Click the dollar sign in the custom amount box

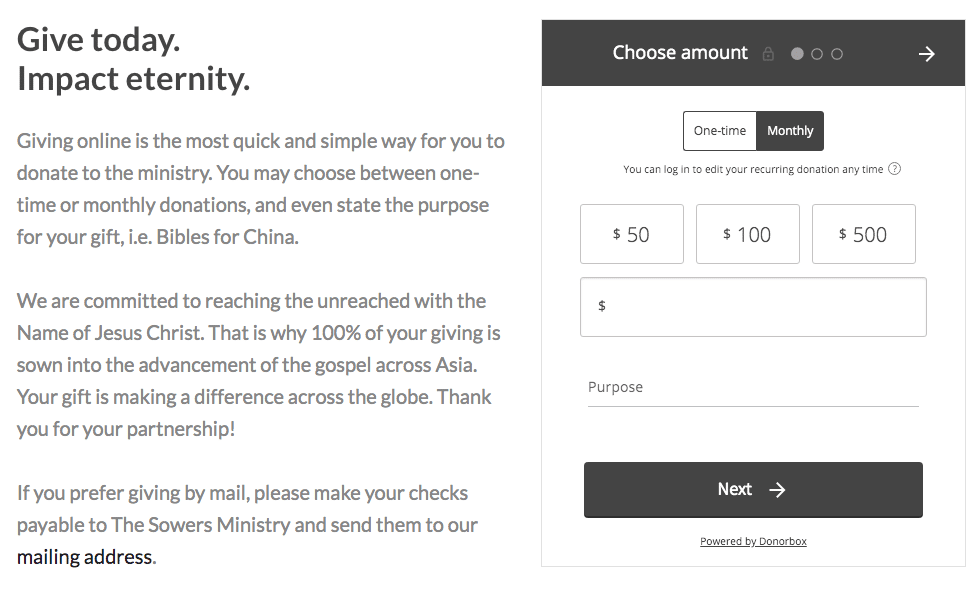[x=601, y=306]
